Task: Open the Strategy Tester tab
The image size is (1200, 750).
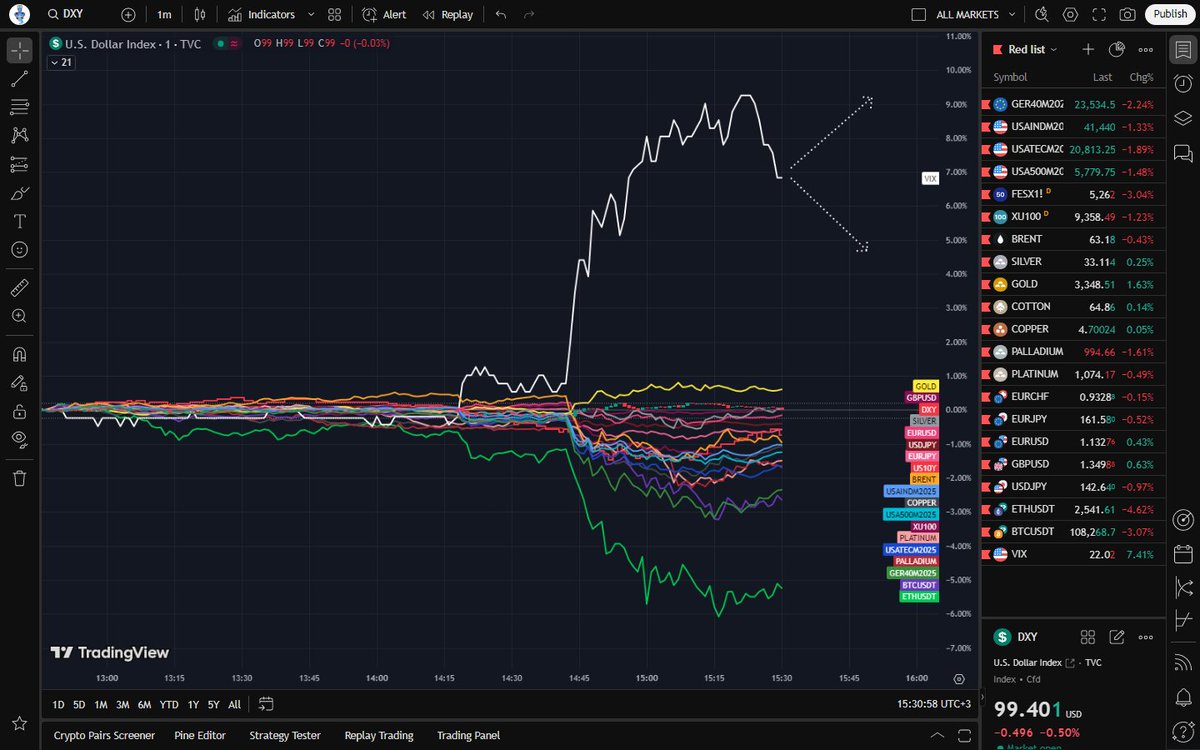Action: click(x=285, y=735)
